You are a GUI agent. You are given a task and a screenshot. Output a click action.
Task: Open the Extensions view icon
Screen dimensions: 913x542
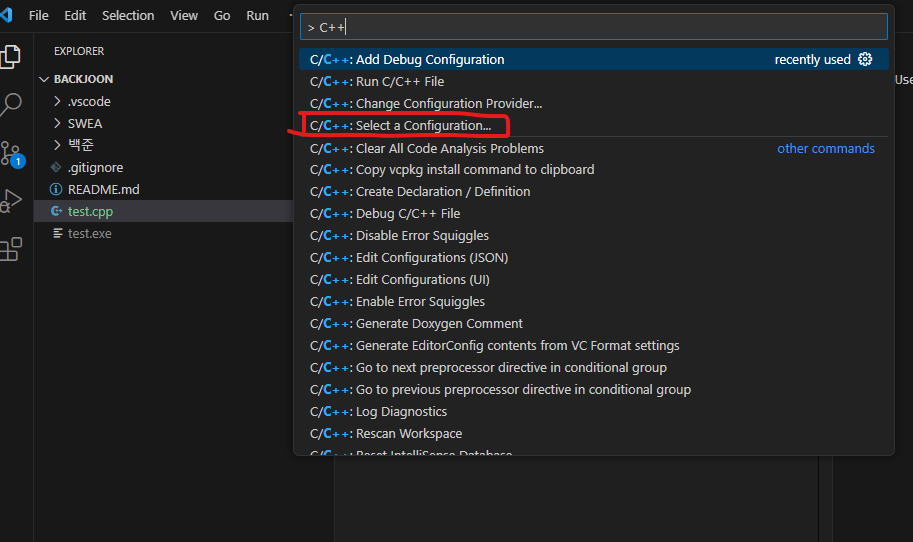10,249
